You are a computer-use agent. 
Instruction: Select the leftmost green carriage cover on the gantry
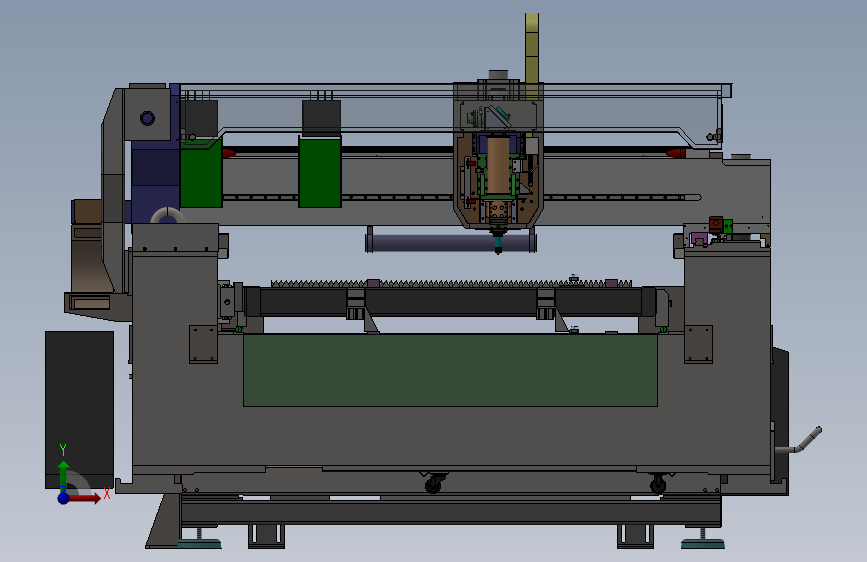coord(201,173)
